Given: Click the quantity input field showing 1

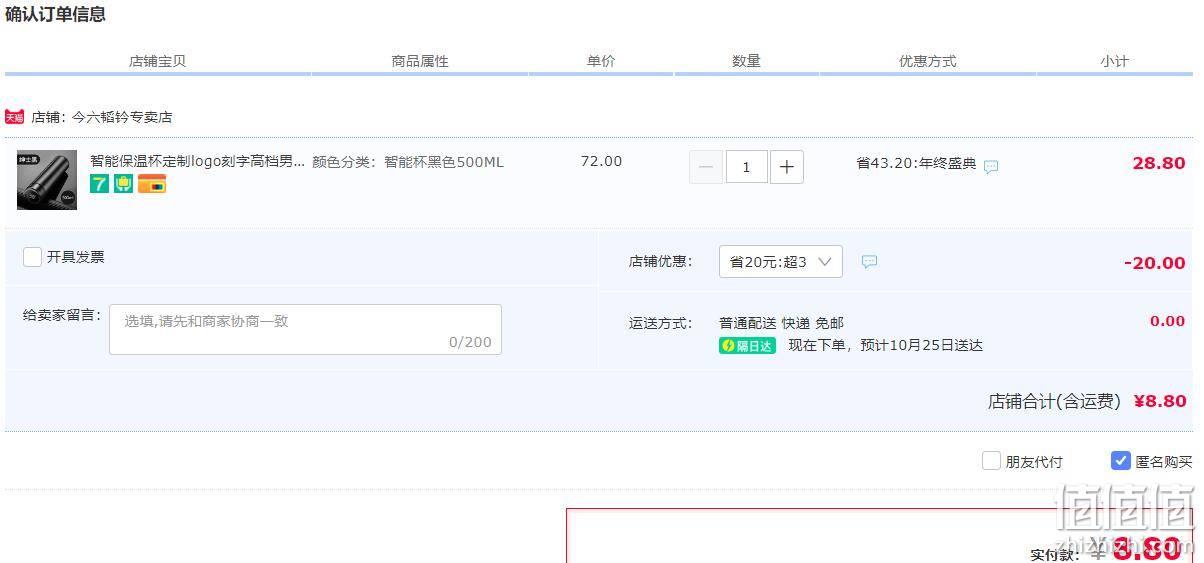Looking at the screenshot, I should 746,167.
